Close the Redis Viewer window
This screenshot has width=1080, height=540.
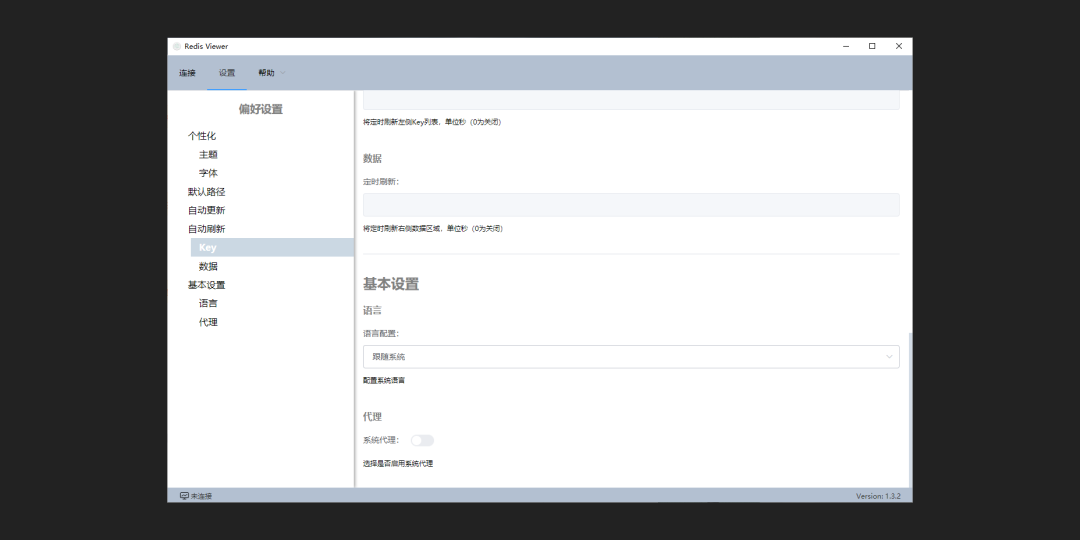click(x=899, y=46)
